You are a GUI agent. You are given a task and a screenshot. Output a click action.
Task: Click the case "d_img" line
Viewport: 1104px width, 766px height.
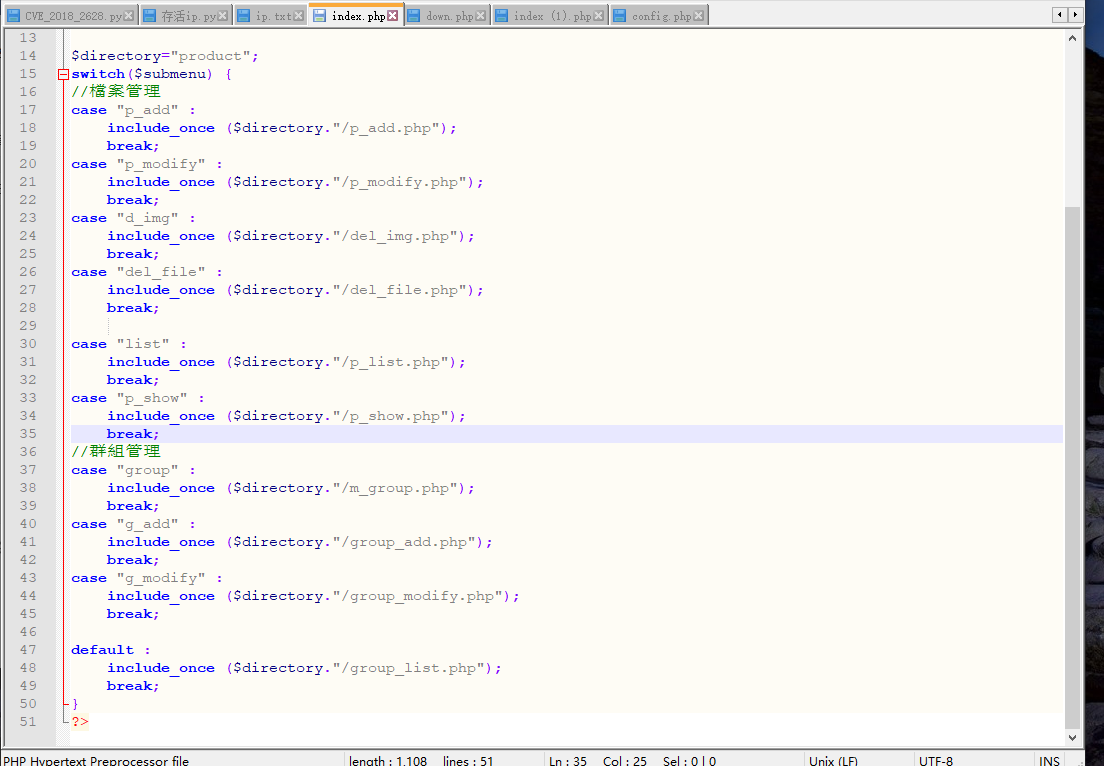click(x=133, y=218)
